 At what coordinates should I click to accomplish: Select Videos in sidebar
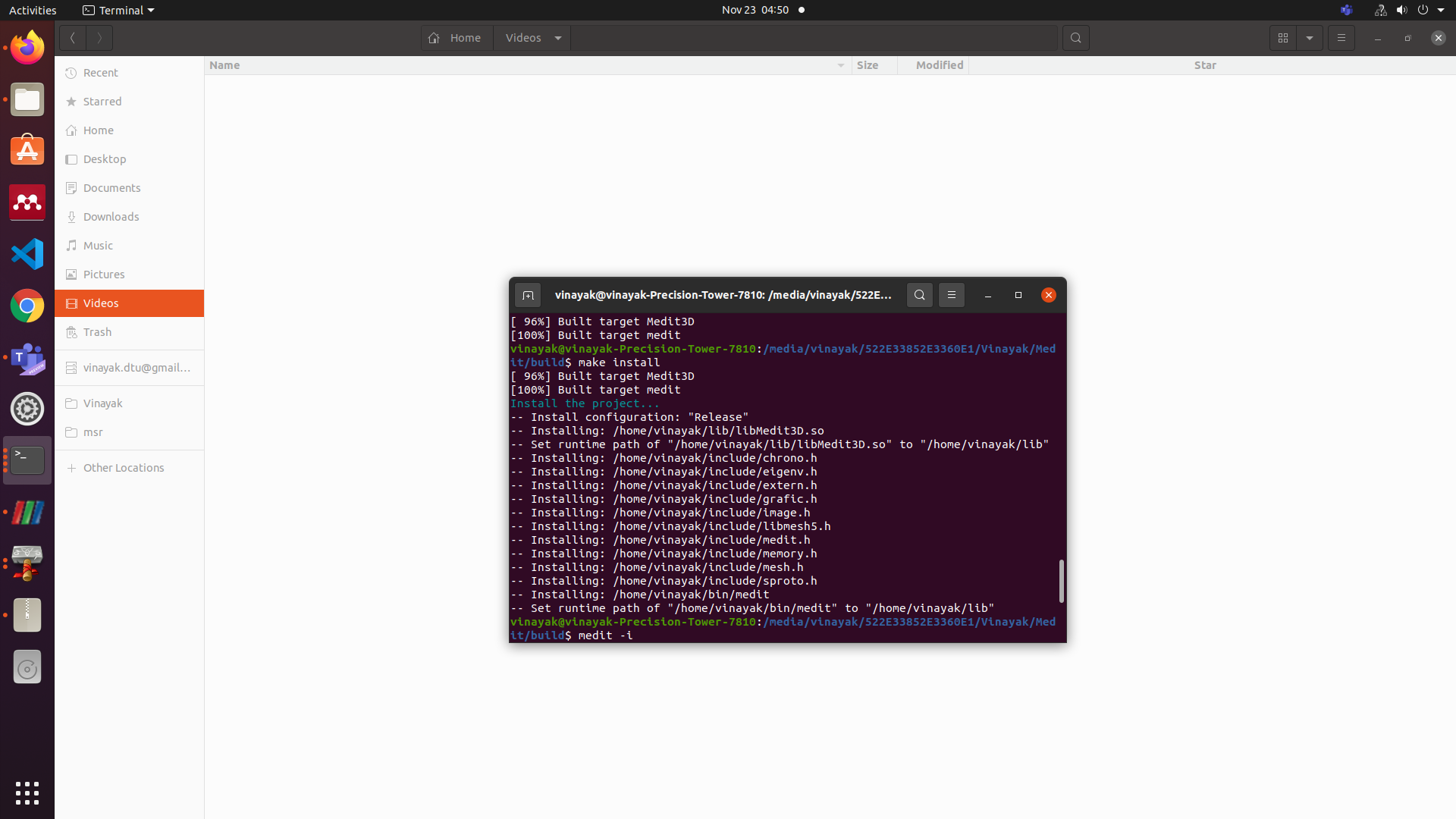(129, 303)
